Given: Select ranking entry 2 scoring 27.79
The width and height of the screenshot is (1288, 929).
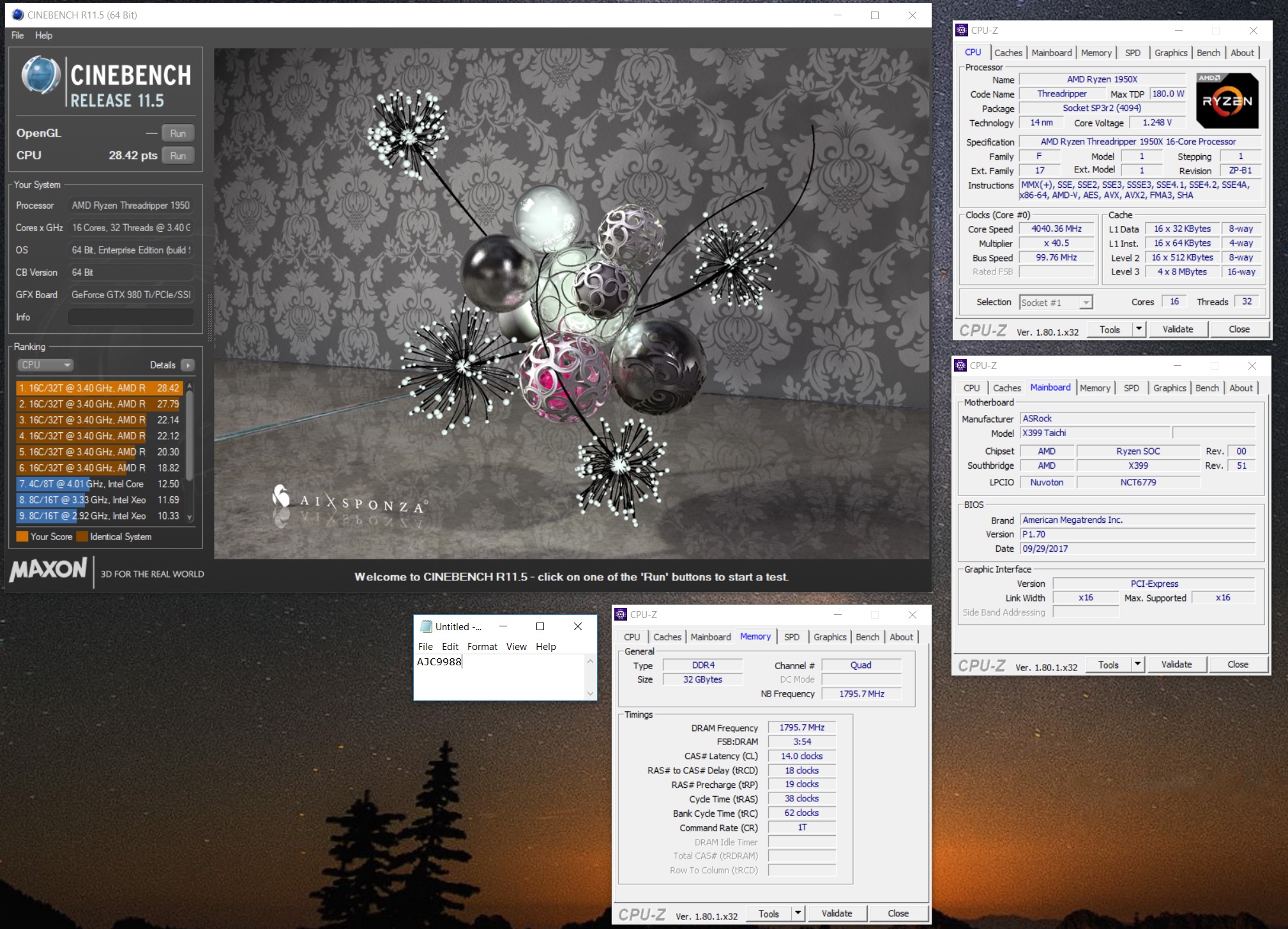Looking at the screenshot, I should [100, 404].
